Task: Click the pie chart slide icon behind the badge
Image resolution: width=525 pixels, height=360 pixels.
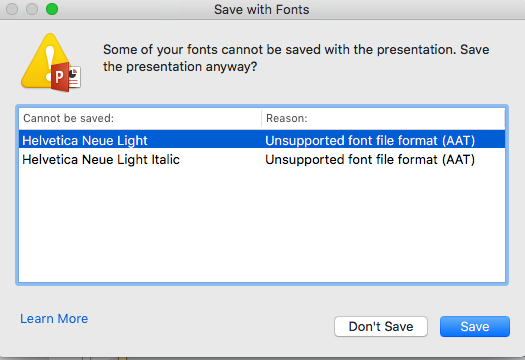Action: coord(74,77)
